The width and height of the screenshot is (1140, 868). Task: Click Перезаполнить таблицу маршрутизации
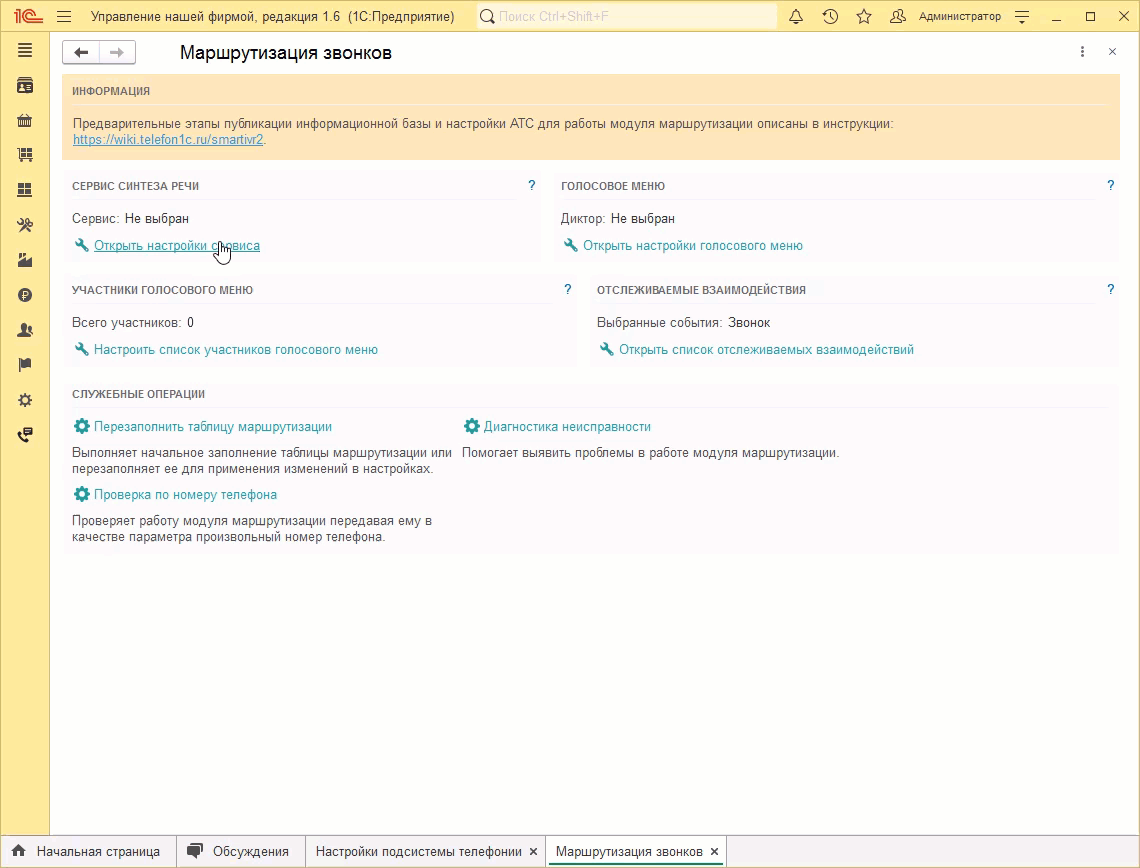[x=212, y=427]
